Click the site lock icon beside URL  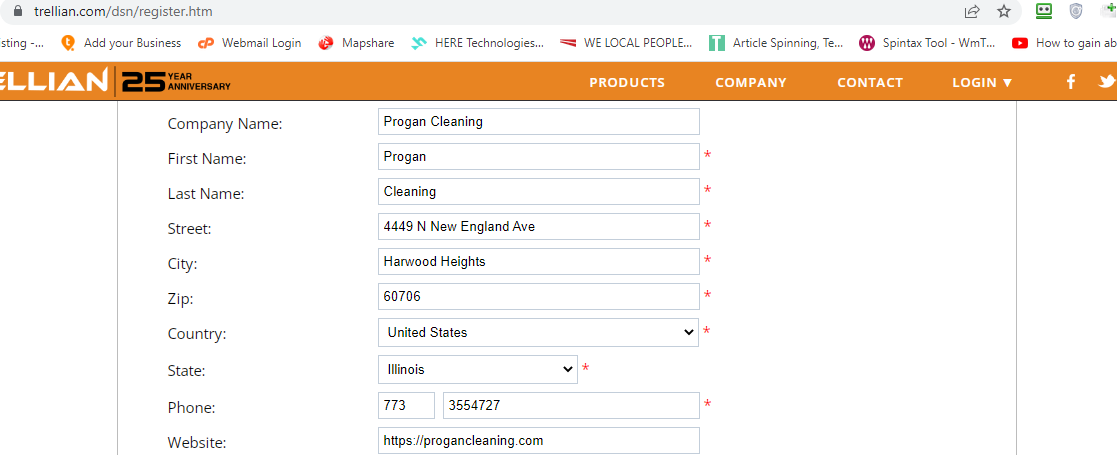click(16, 12)
